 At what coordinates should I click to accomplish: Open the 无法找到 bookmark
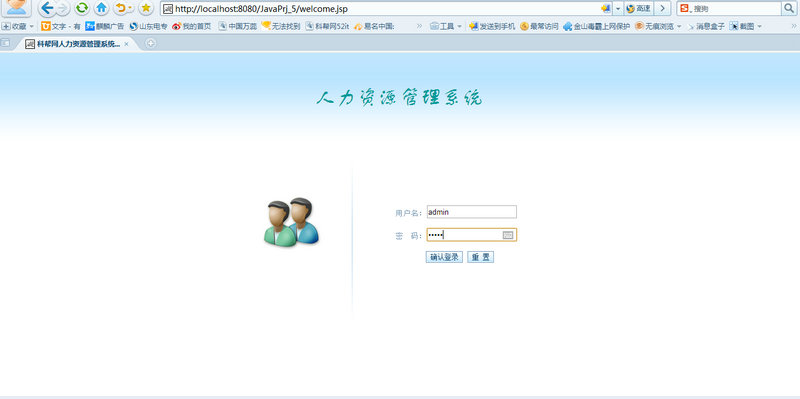pyautogui.click(x=281, y=26)
